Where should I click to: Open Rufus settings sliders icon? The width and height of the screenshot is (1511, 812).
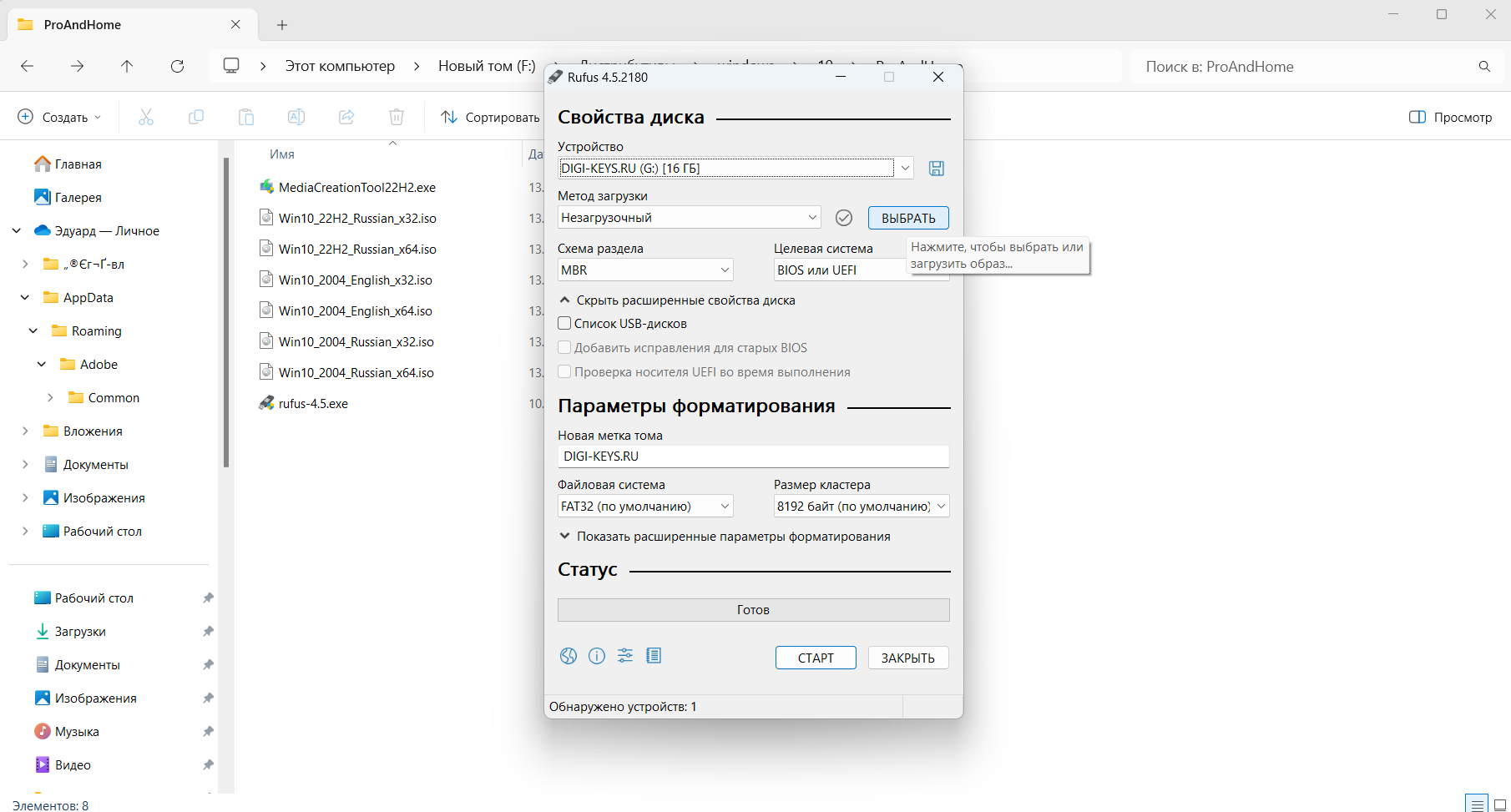[x=625, y=656]
